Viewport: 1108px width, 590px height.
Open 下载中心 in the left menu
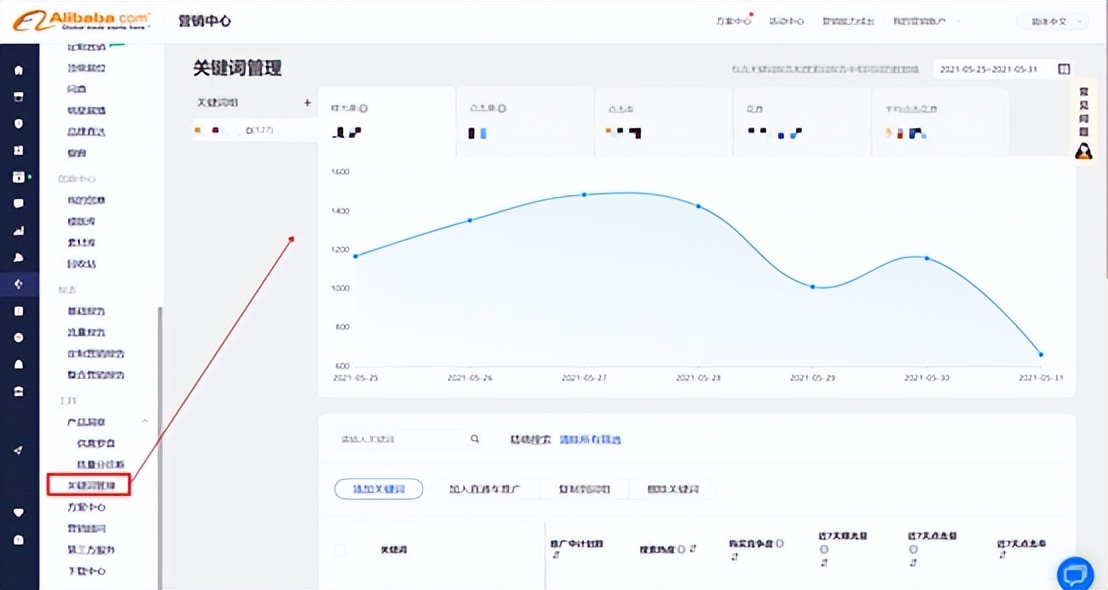(x=86, y=571)
